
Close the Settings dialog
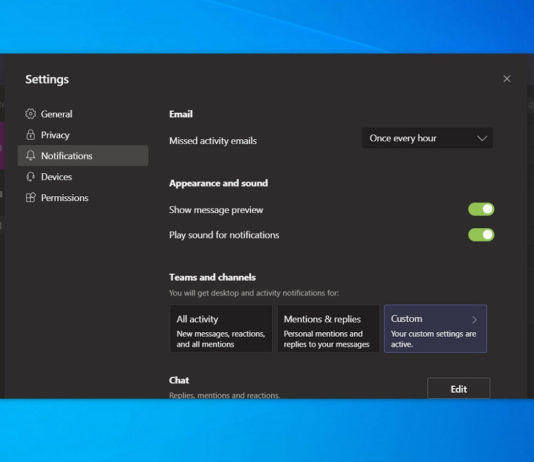point(507,79)
